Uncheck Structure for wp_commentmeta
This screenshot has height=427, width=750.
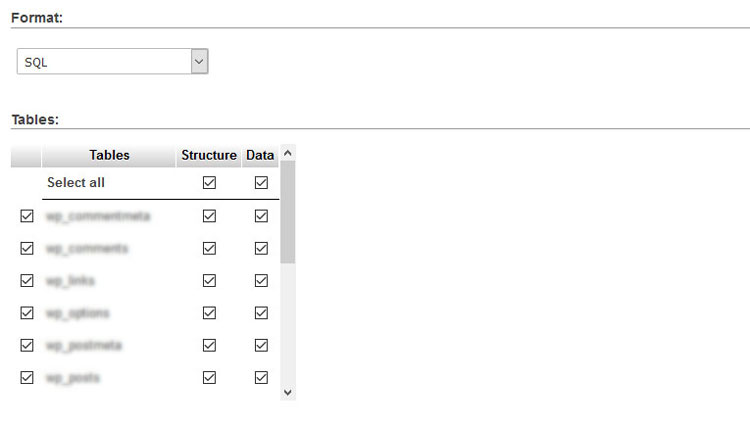point(209,216)
